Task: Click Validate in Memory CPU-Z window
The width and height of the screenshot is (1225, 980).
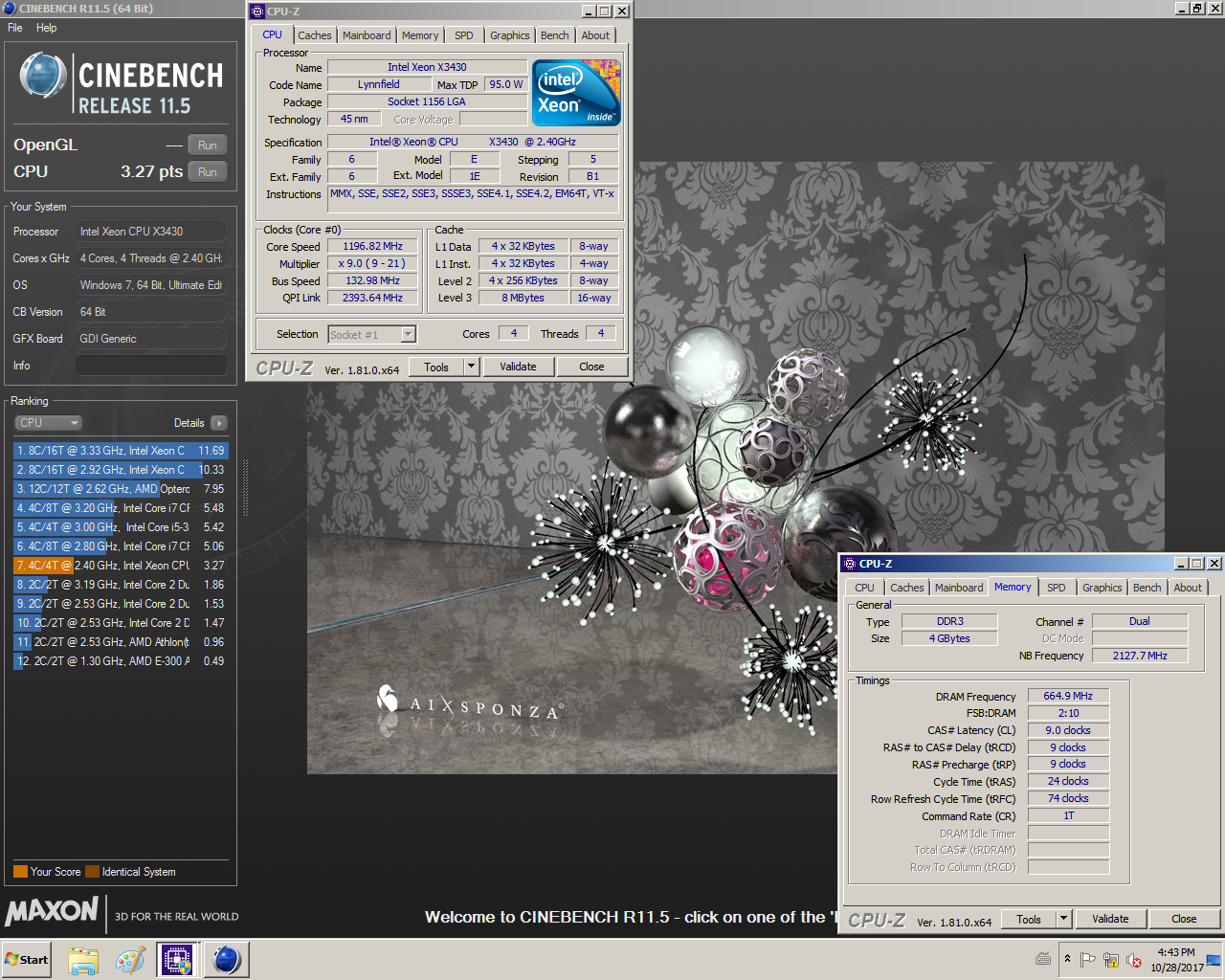Action: click(x=1110, y=919)
